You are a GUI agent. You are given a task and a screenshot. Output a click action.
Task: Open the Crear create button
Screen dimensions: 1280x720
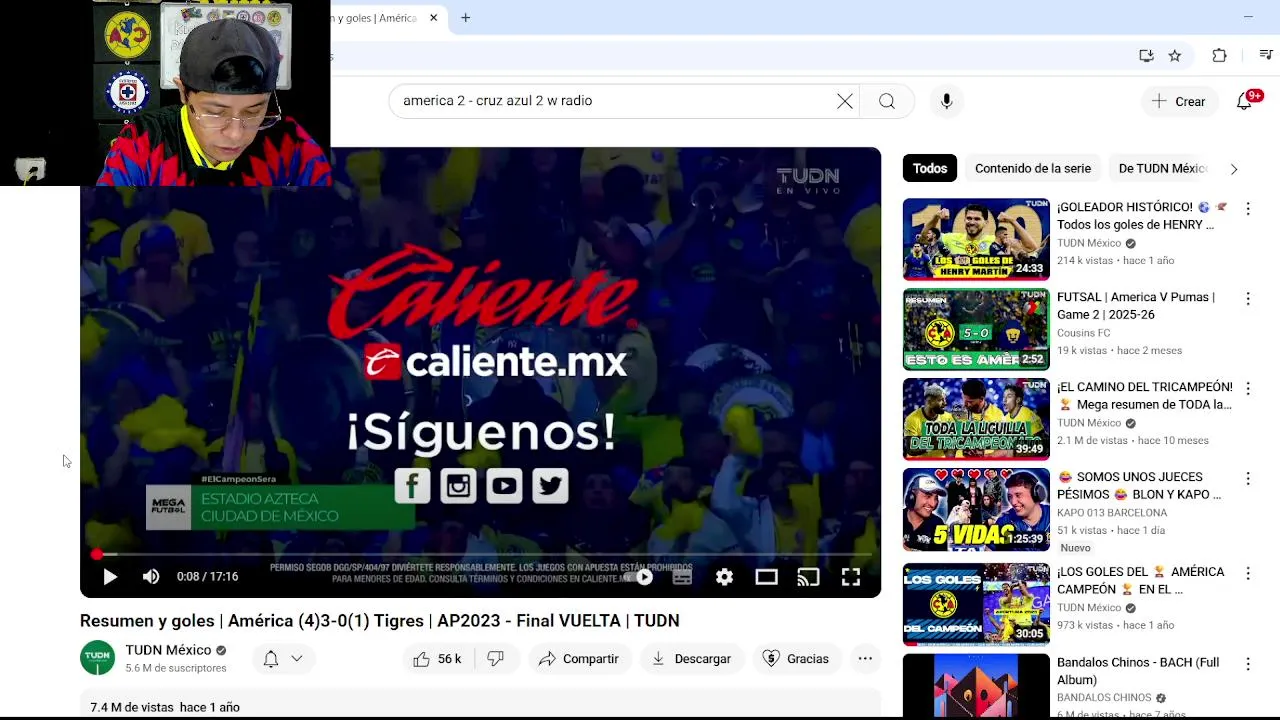pyautogui.click(x=1179, y=101)
